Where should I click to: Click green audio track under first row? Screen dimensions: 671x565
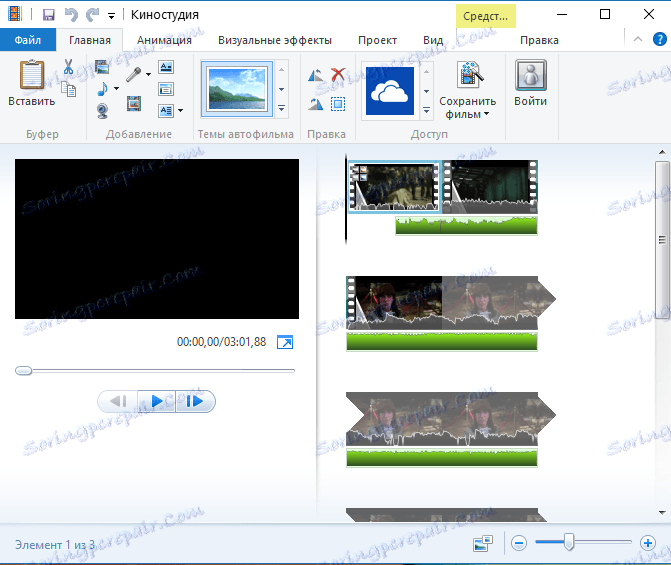tap(466, 226)
